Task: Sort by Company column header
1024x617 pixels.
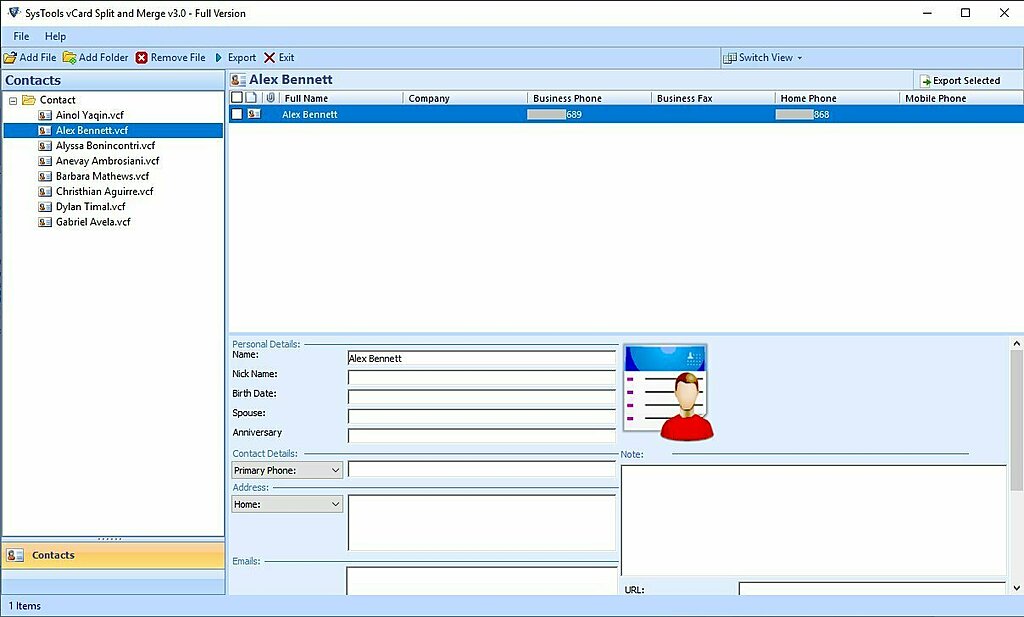Action: 465,98
